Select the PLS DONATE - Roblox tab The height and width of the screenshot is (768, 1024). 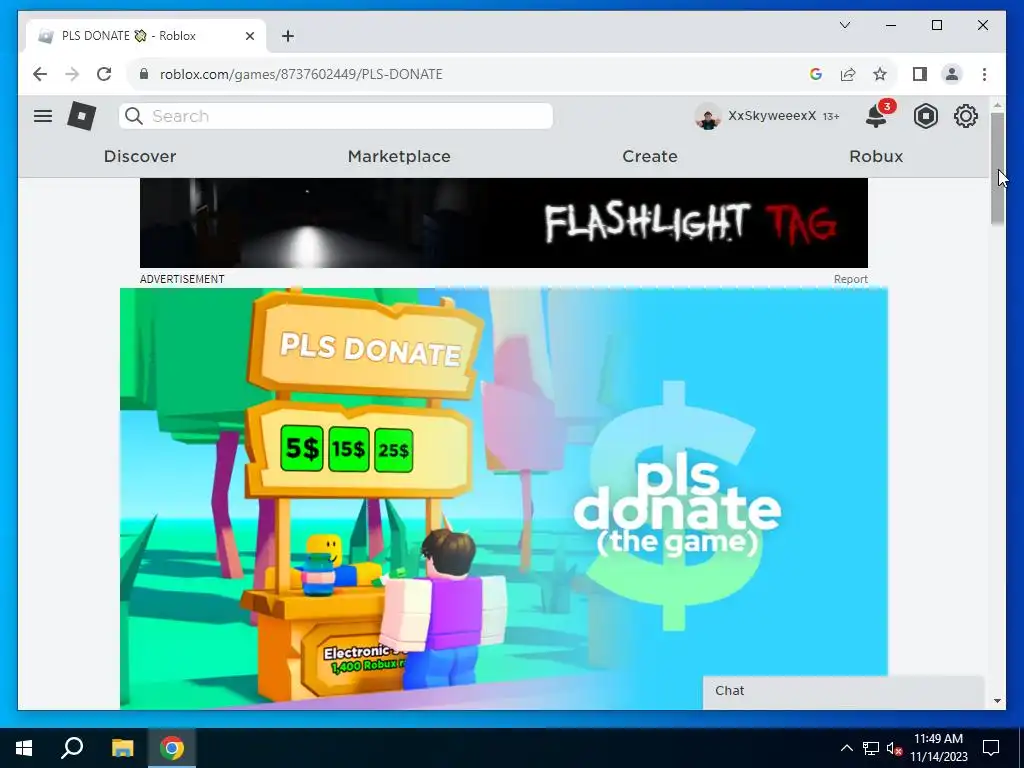click(x=145, y=36)
